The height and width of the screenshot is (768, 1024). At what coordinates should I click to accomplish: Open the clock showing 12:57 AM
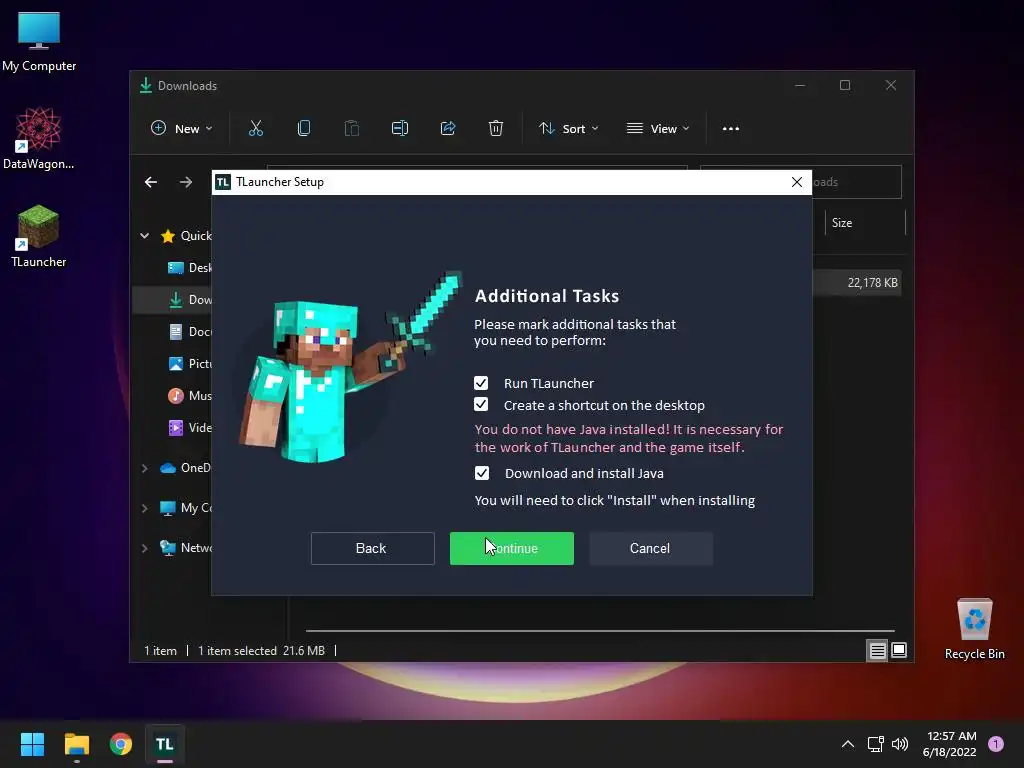tap(950, 744)
